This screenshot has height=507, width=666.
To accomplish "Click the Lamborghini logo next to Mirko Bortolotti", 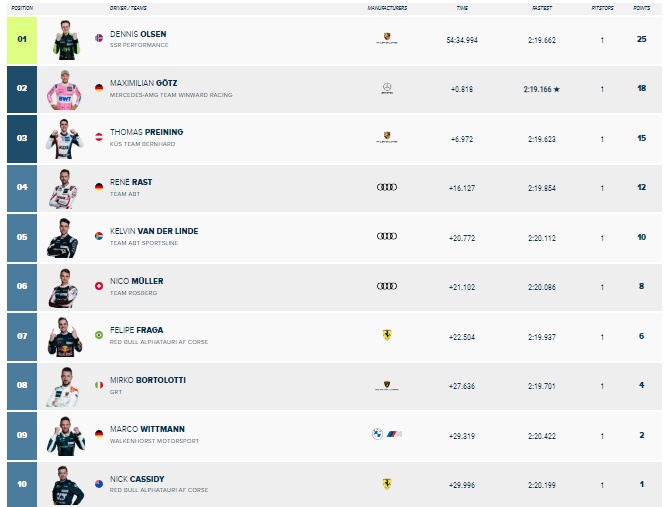I will (x=387, y=385).
